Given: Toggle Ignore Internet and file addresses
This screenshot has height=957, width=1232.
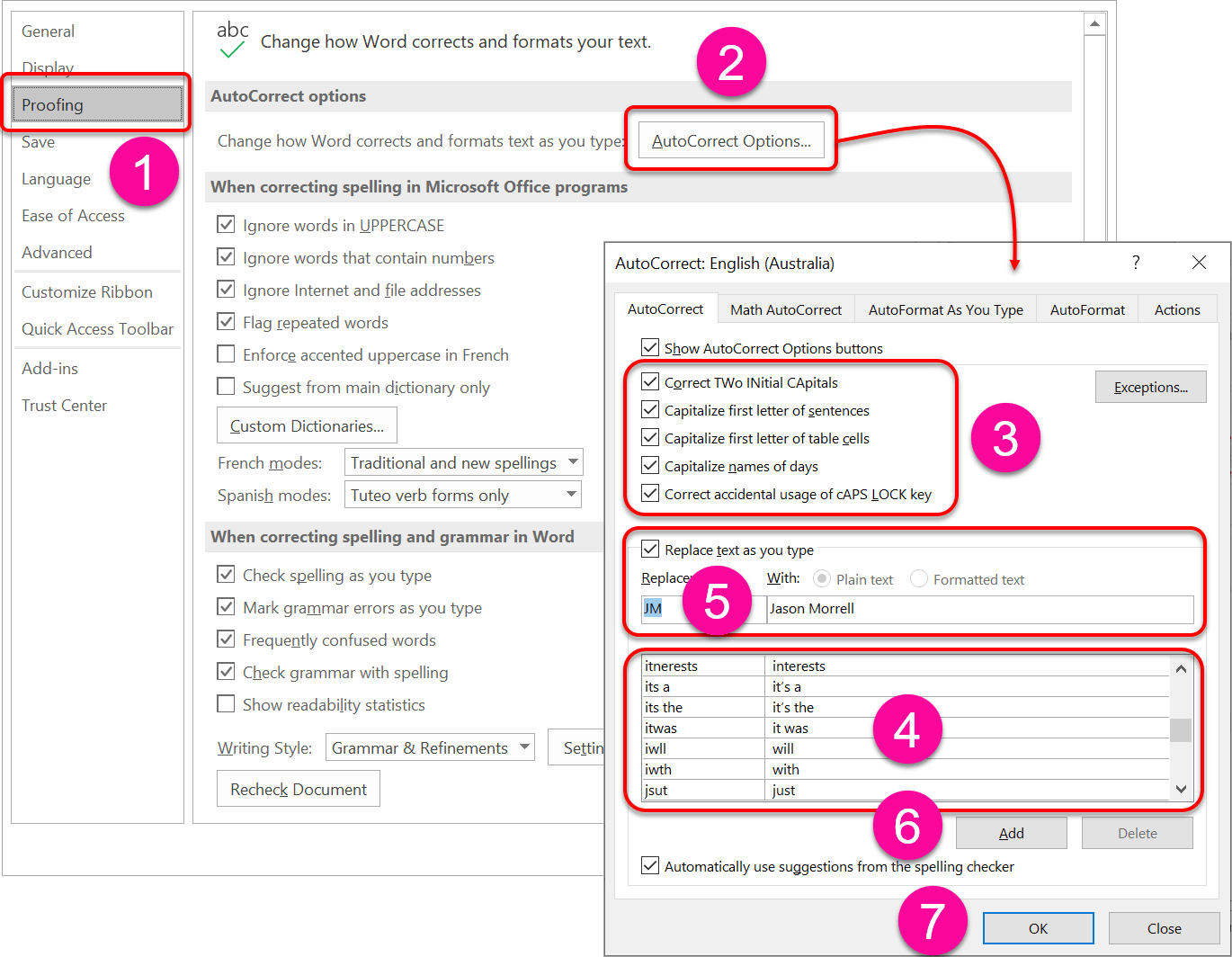Looking at the screenshot, I should [x=227, y=290].
